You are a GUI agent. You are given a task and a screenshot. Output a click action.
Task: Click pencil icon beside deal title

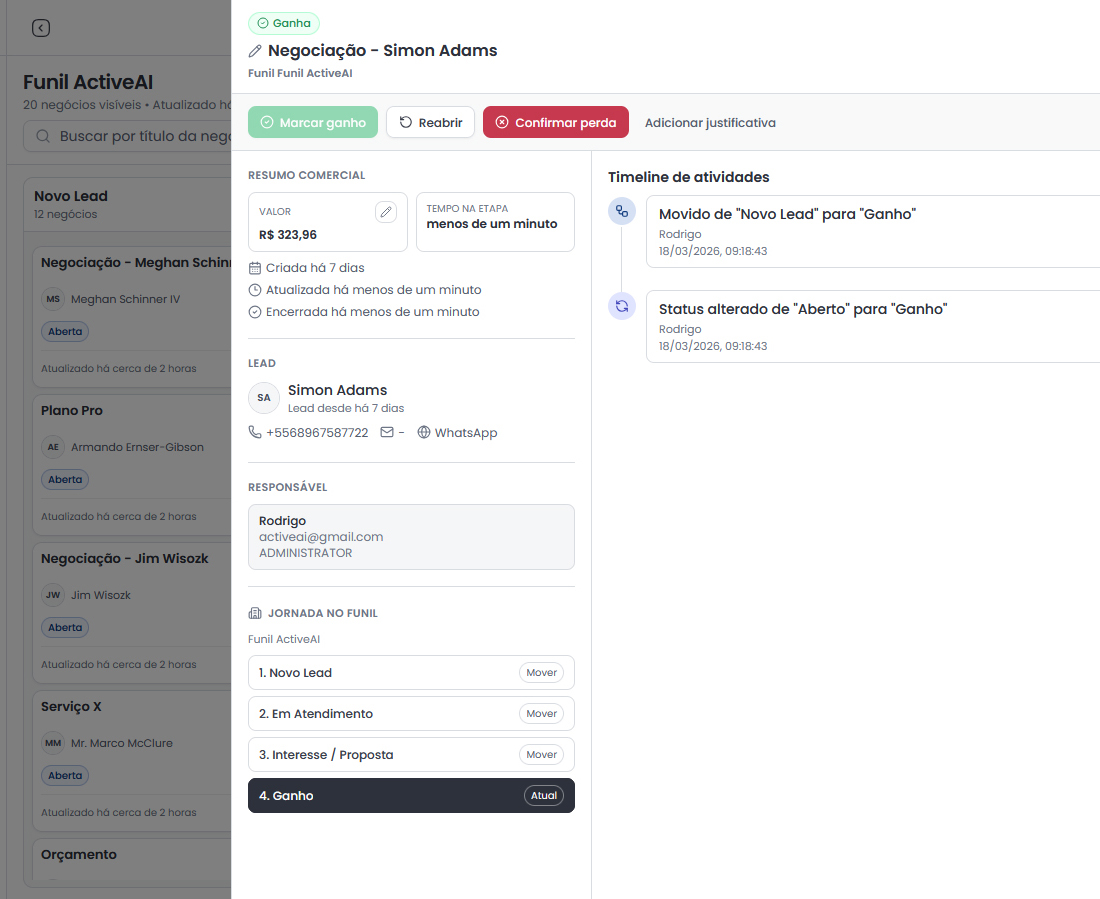pyautogui.click(x=255, y=51)
